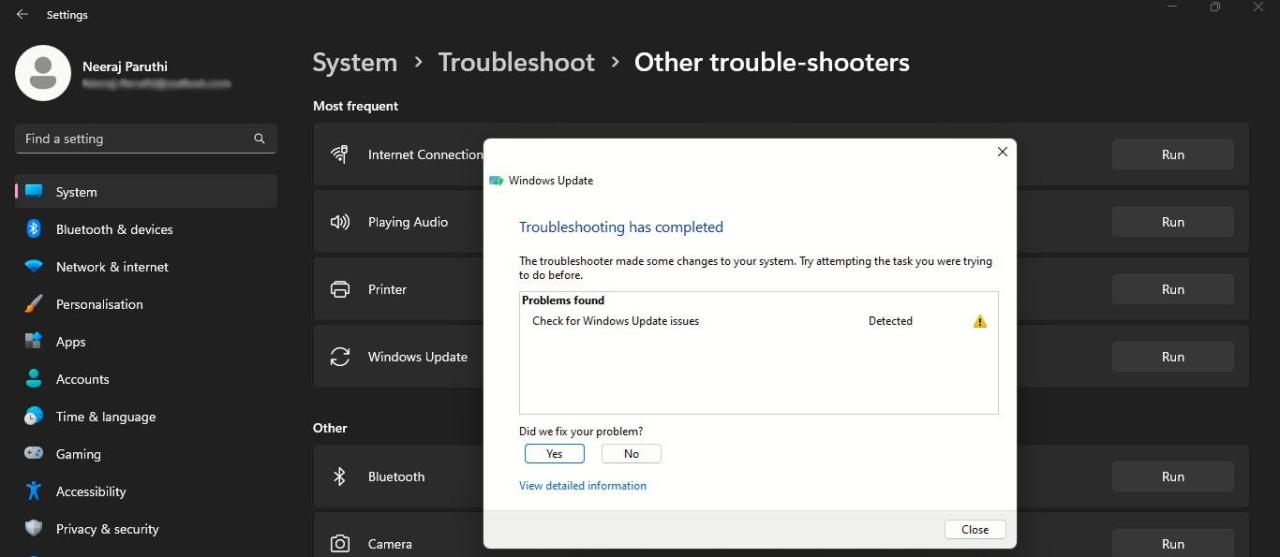The image size is (1280, 557).
Task: Open Privacy & security settings
Action: 146,529
